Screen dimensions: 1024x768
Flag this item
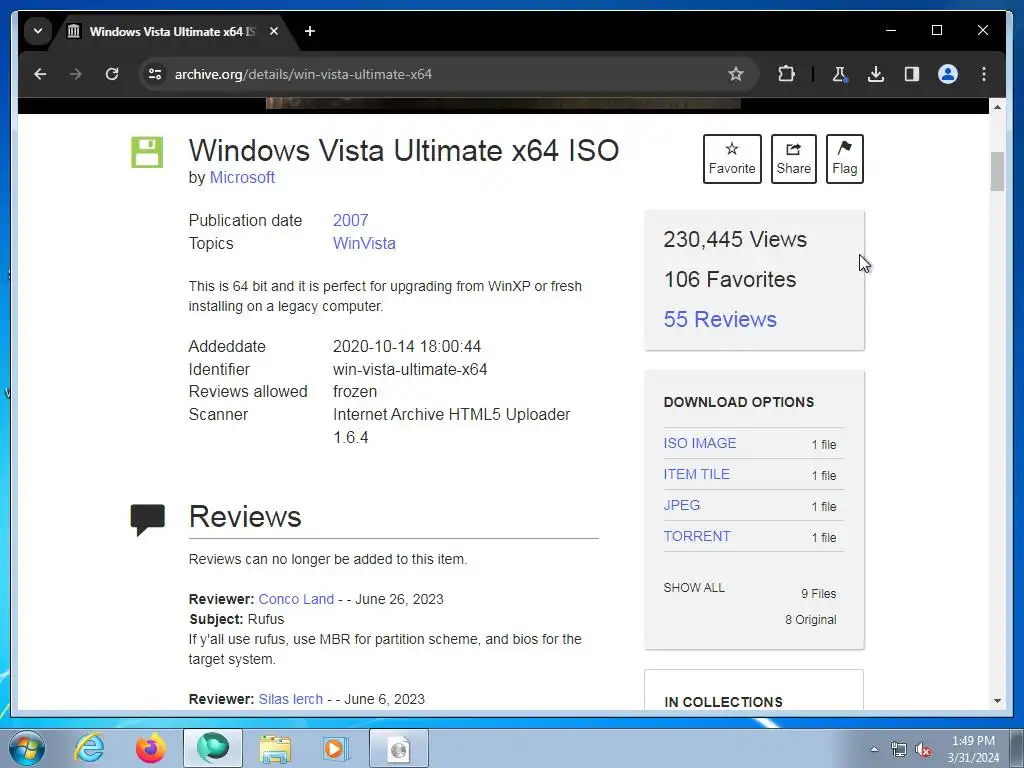coord(844,159)
